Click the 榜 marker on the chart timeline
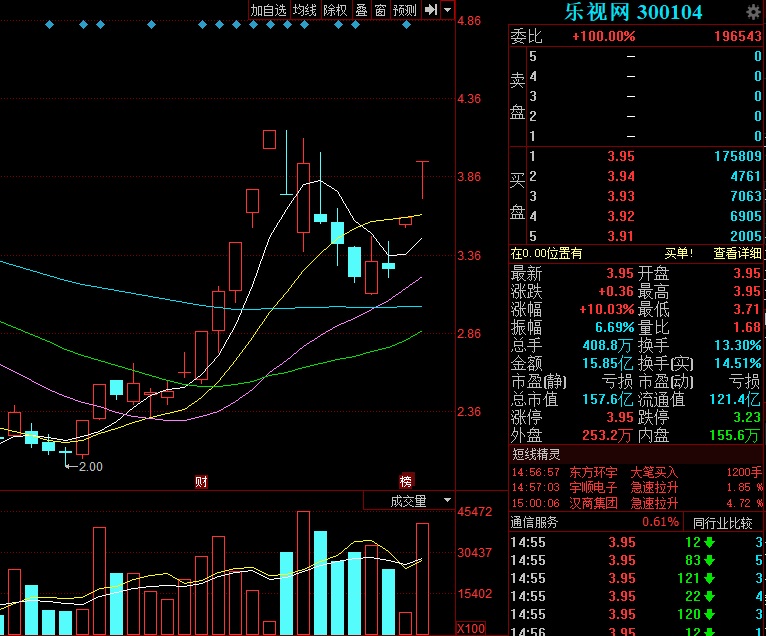Screen dimensions: 766x636 (x=406, y=481)
